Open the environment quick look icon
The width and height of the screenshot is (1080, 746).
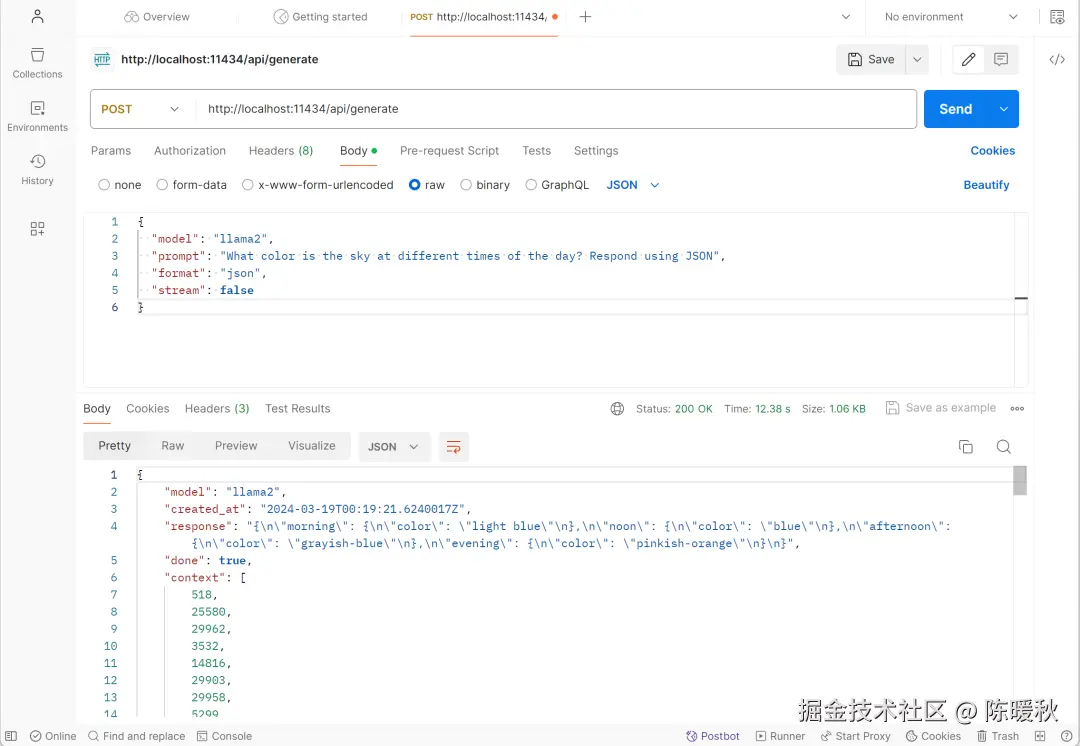(1057, 17)
